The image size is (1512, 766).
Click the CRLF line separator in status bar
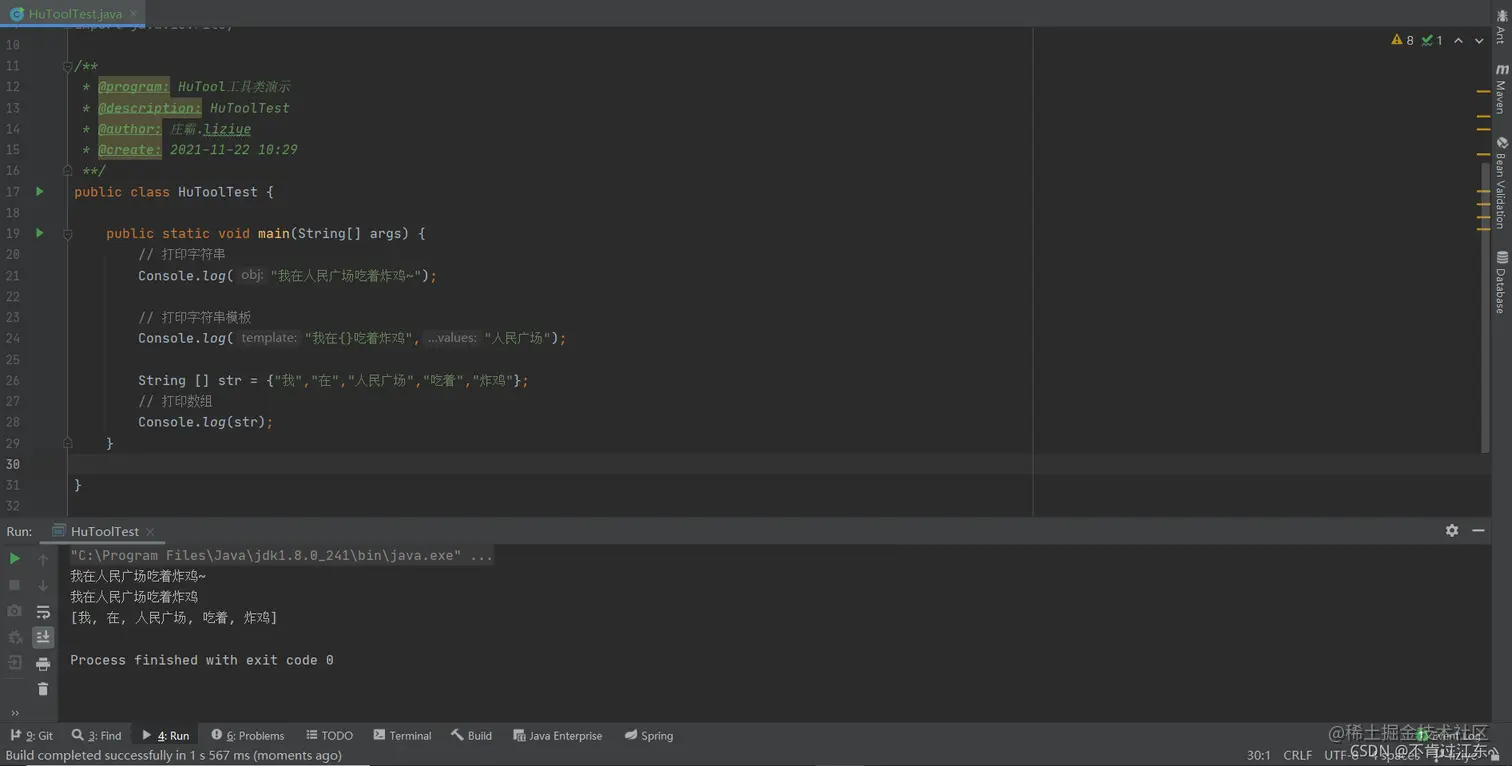(x=1298, y=755)
